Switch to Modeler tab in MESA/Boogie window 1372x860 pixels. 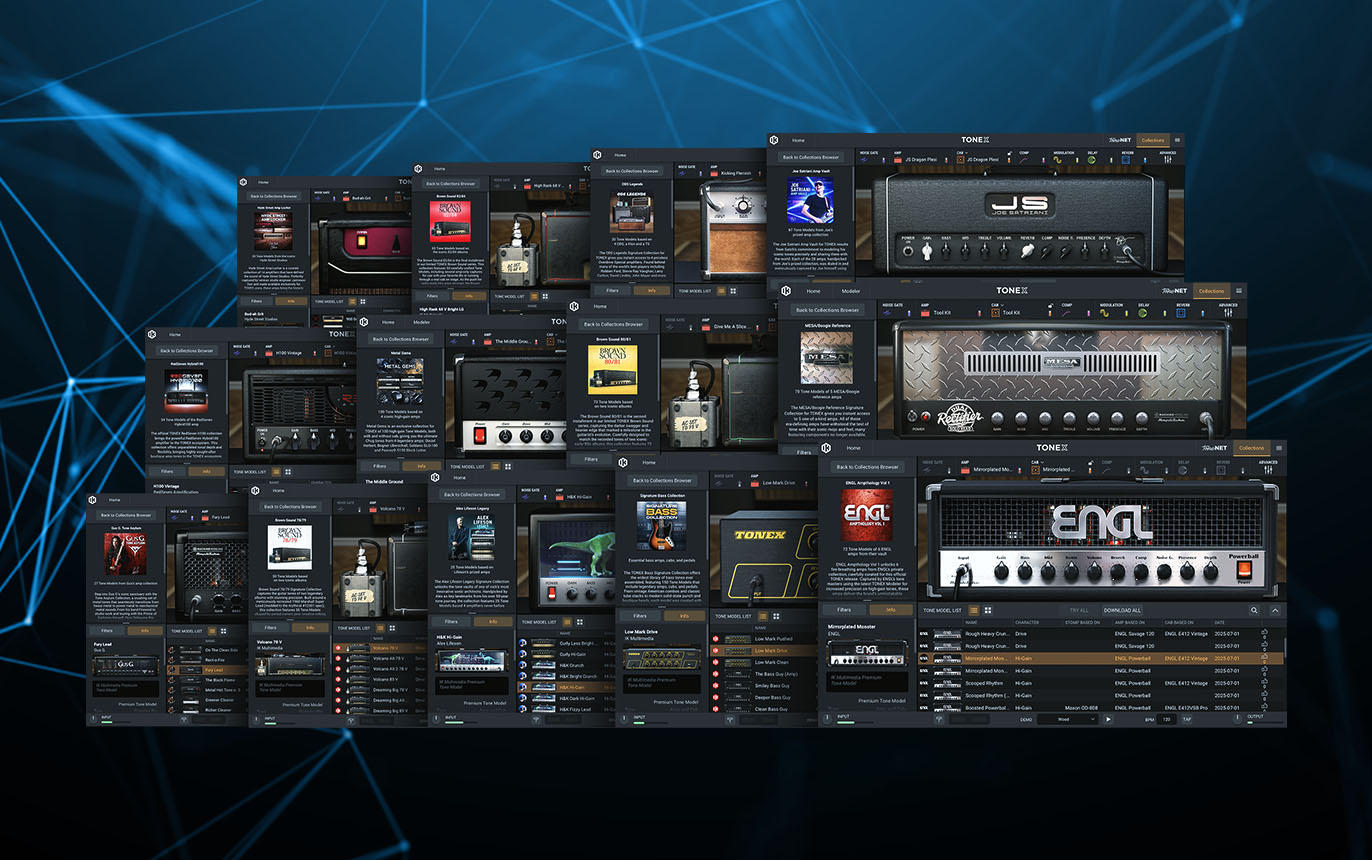tap(850, 291)
